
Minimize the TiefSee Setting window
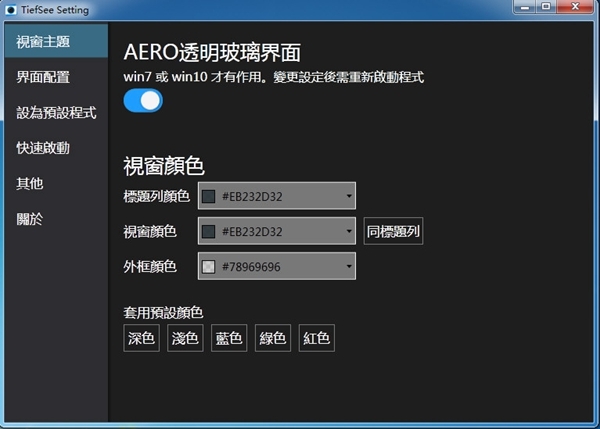point(525,7)
